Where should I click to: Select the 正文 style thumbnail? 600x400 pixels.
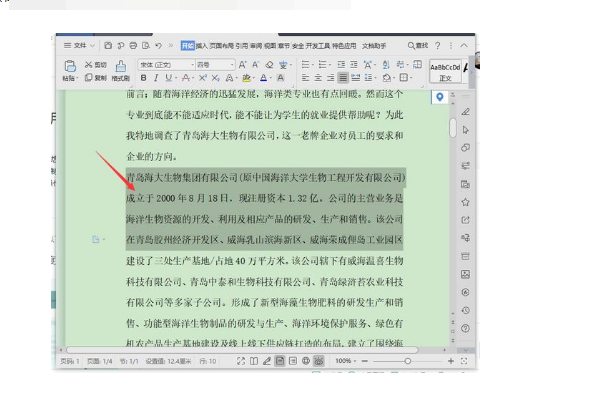[x=446, y=71]
